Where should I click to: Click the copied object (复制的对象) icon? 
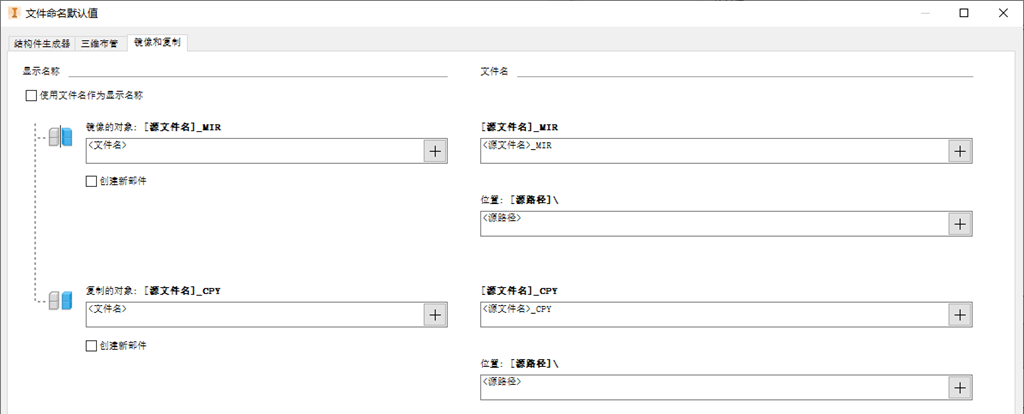[61, 300]
